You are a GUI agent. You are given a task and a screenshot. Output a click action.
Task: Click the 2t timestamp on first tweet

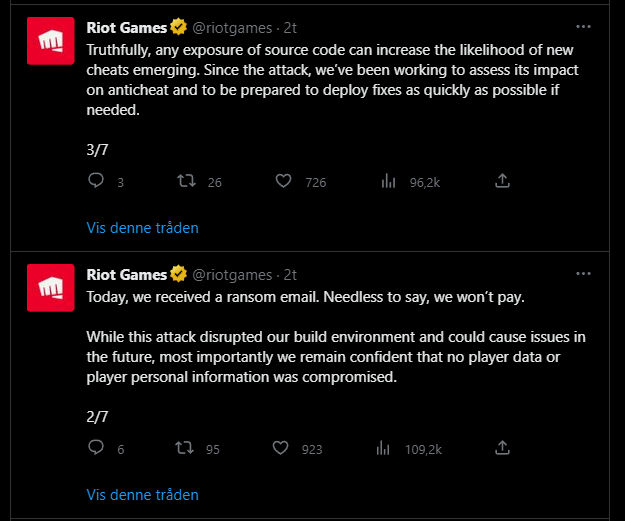pos(290,28)
